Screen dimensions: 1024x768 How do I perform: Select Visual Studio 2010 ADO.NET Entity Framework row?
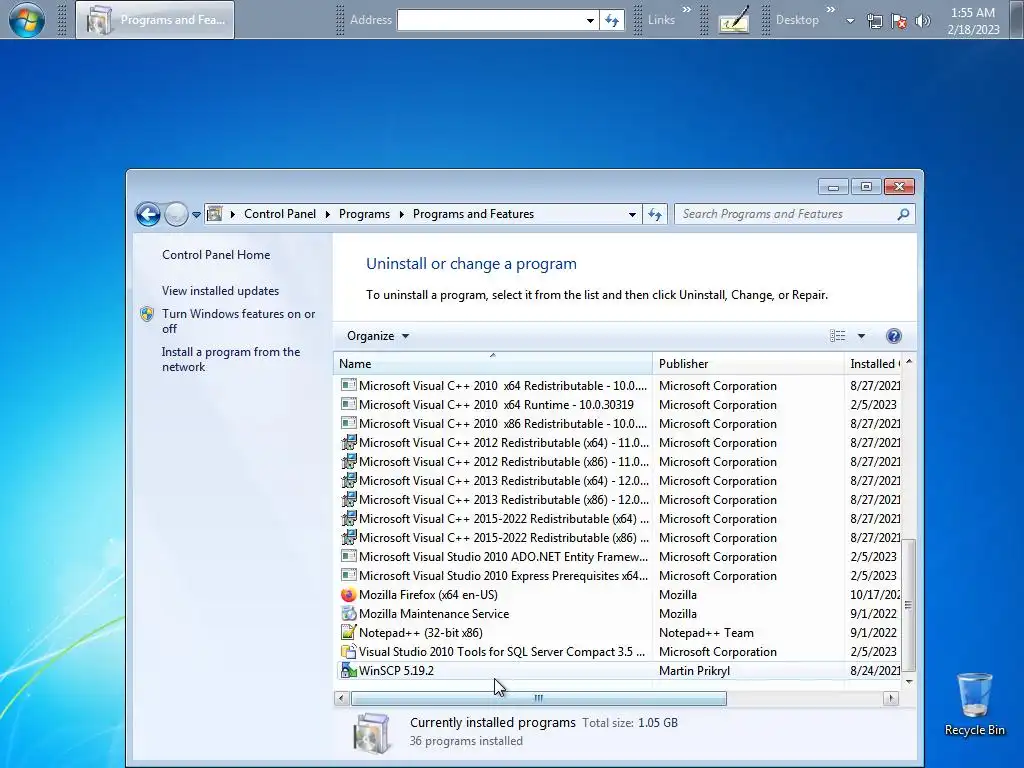click(x=617, y=556)
